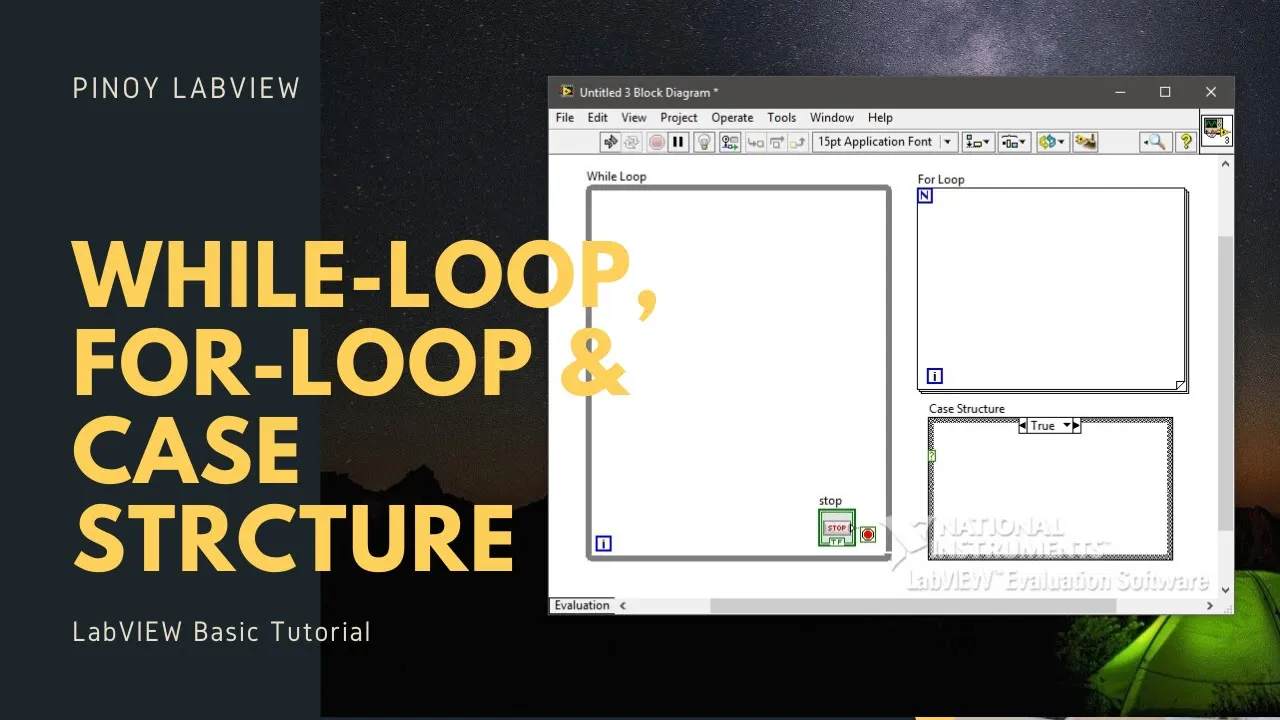Viewport: 1280px width, 720px height.
Task: Open the Window menu
Action: (x=832, y=117)
